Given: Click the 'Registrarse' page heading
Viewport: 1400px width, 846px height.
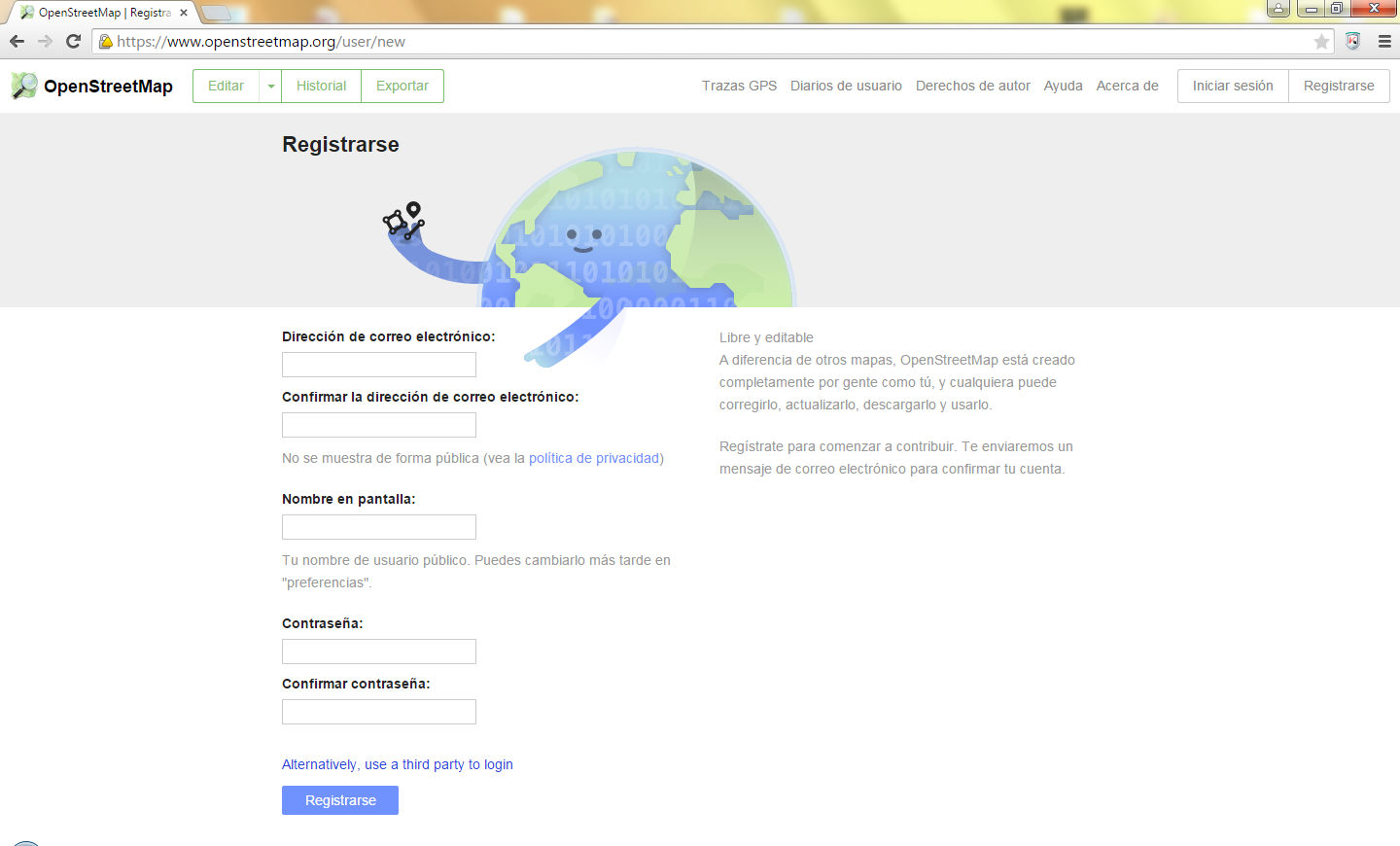Looking at the screenshot, I should 340,144.
